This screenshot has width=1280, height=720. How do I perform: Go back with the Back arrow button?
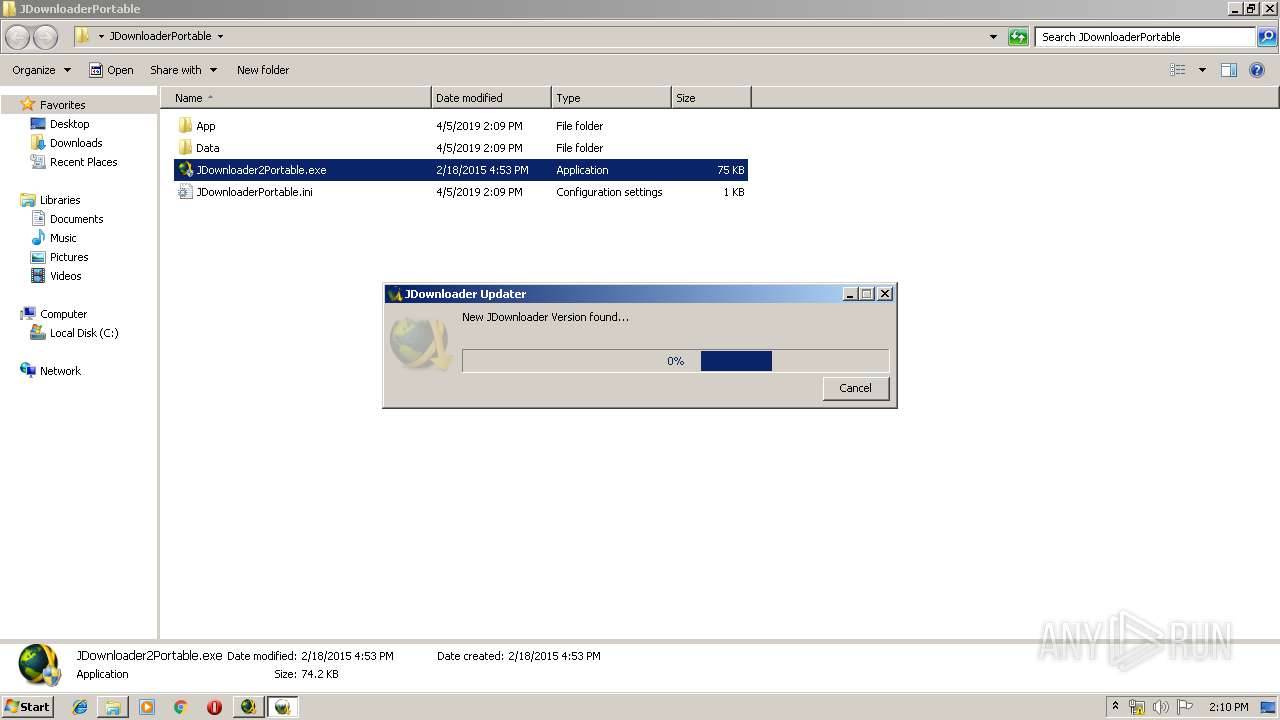pos(18,37)
